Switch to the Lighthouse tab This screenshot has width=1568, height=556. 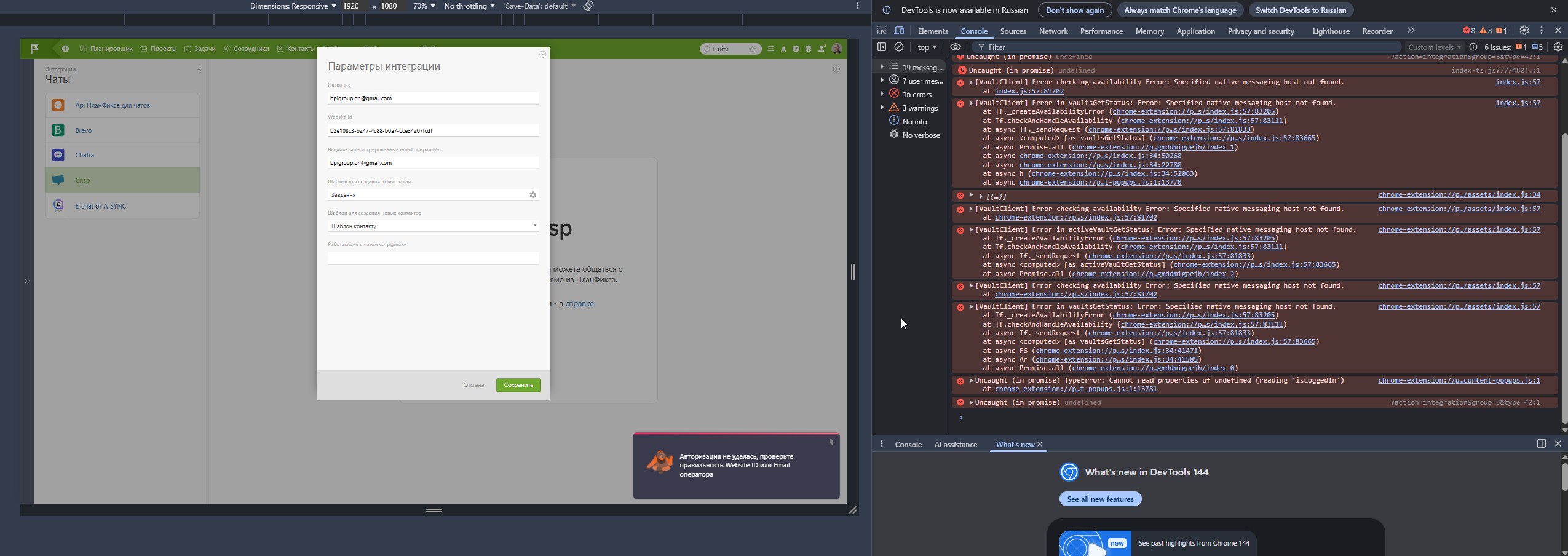tap(1331, 31)
